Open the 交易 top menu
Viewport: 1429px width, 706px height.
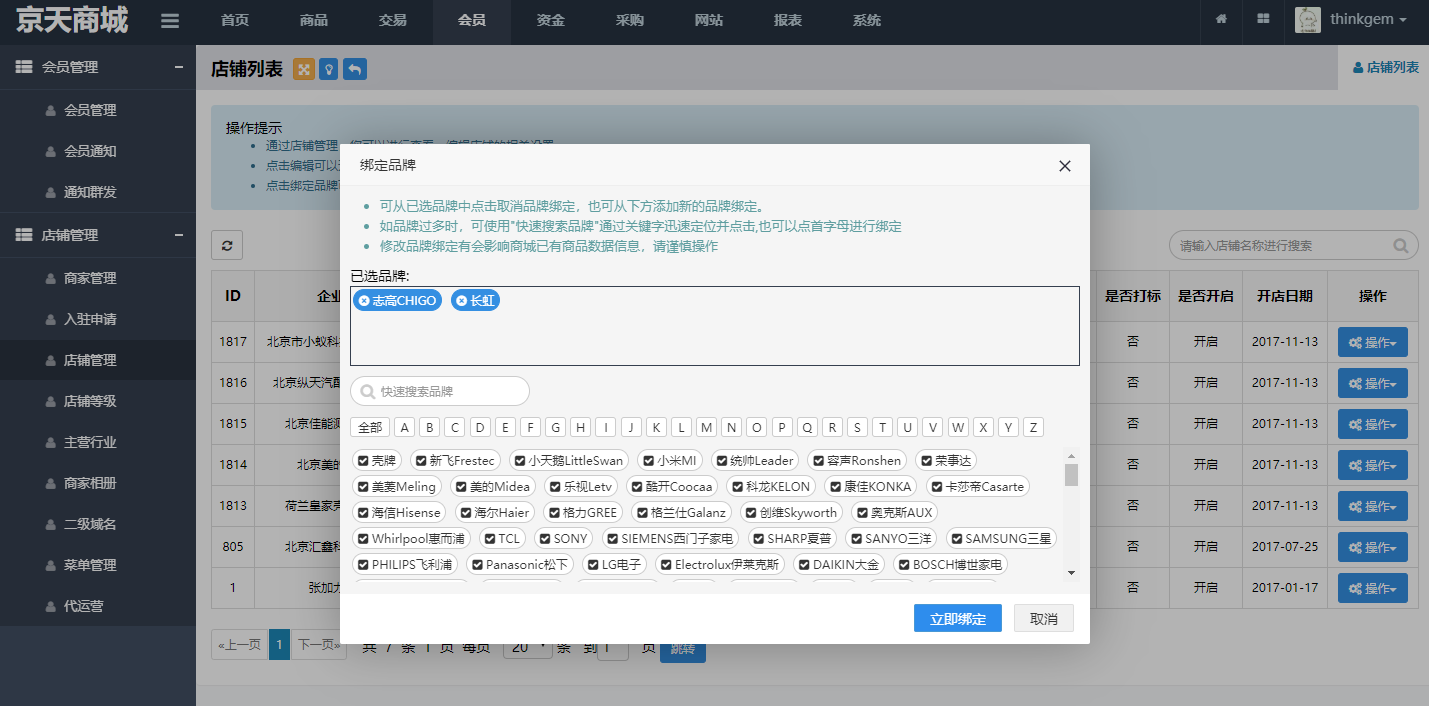[x=393, y=20]
